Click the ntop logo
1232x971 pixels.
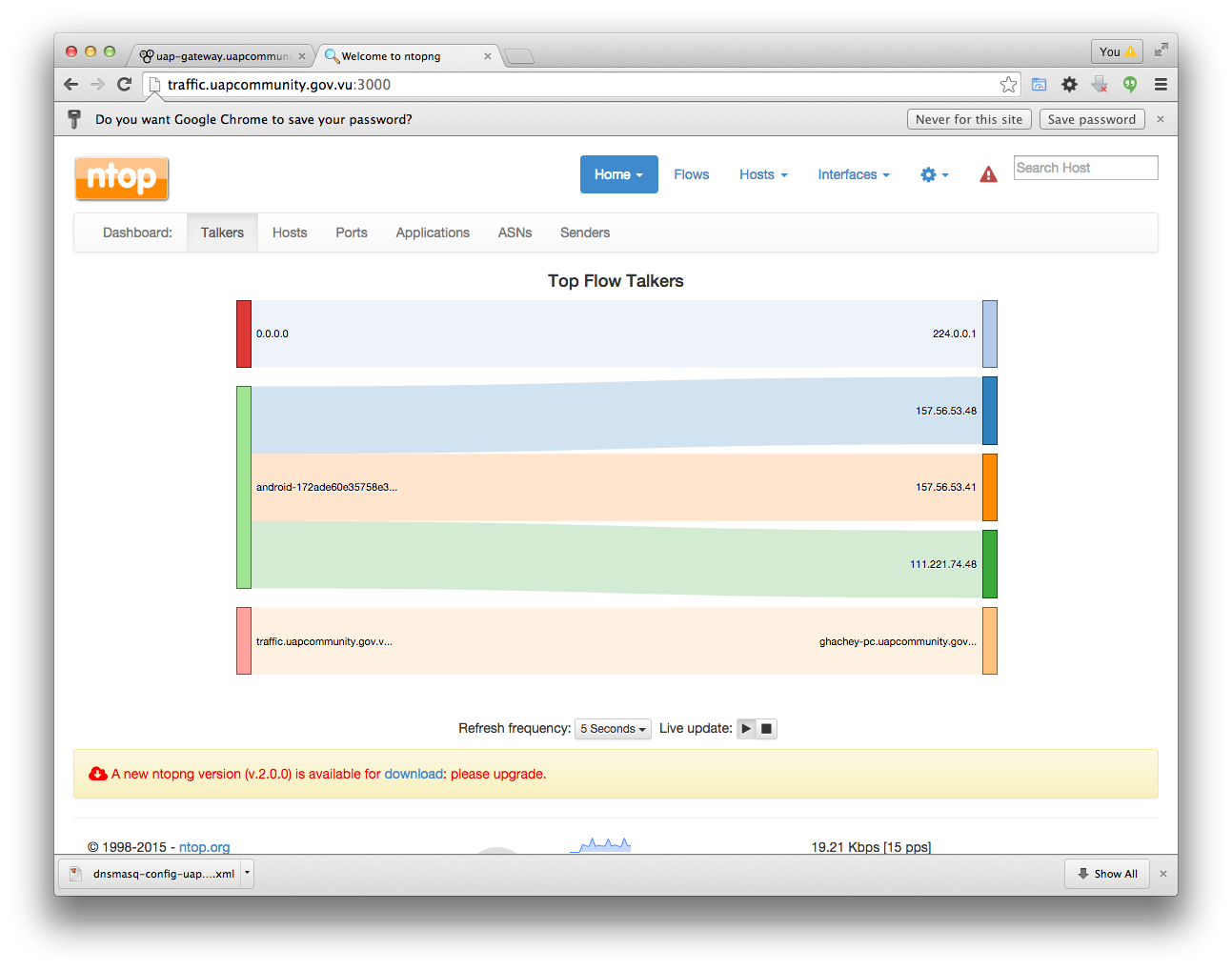[x=121, y=178]
